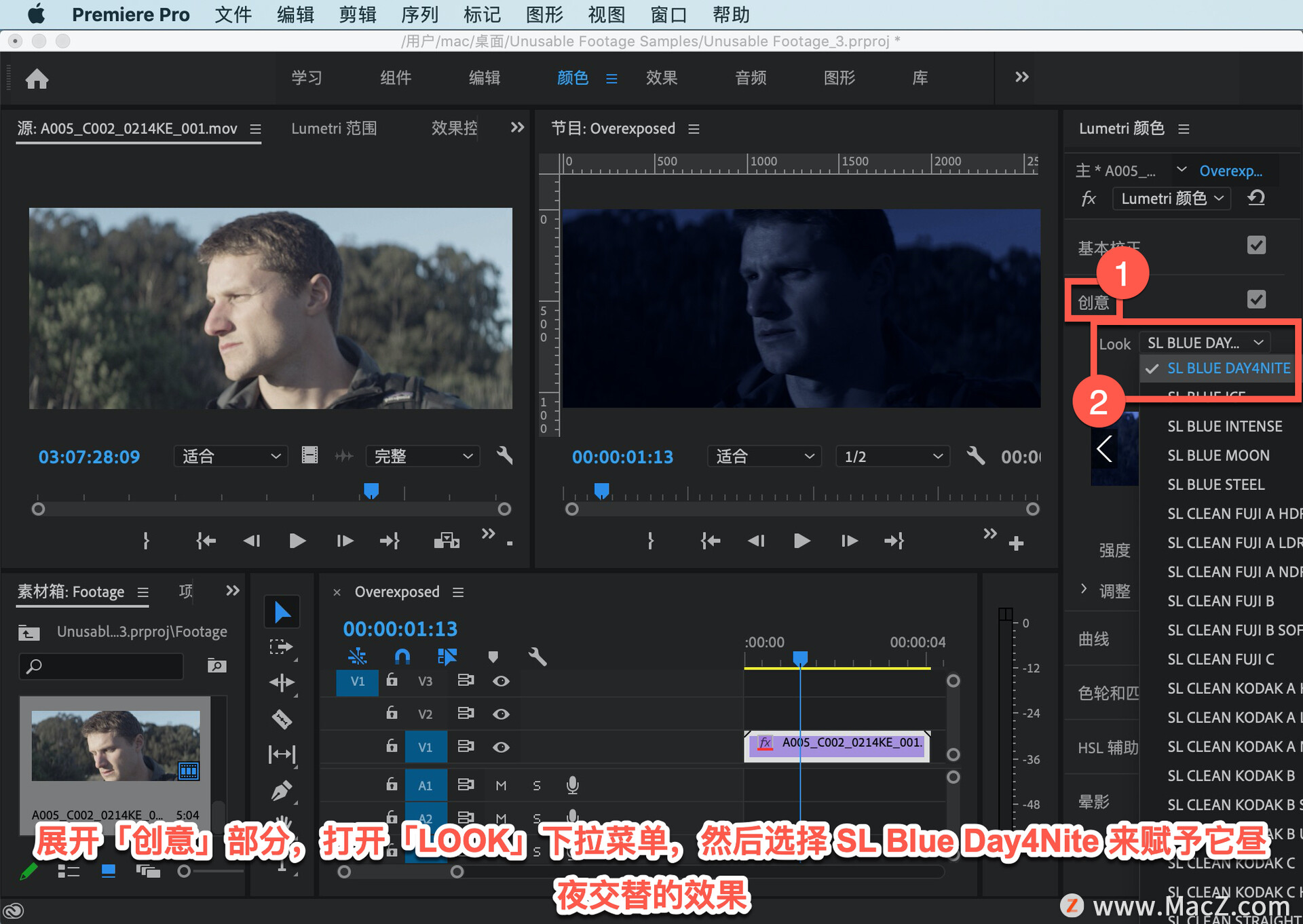The width and height of the screenshot is (1303, 924).
Task: Select the Selection arrow tool
Action: (282, 612)
